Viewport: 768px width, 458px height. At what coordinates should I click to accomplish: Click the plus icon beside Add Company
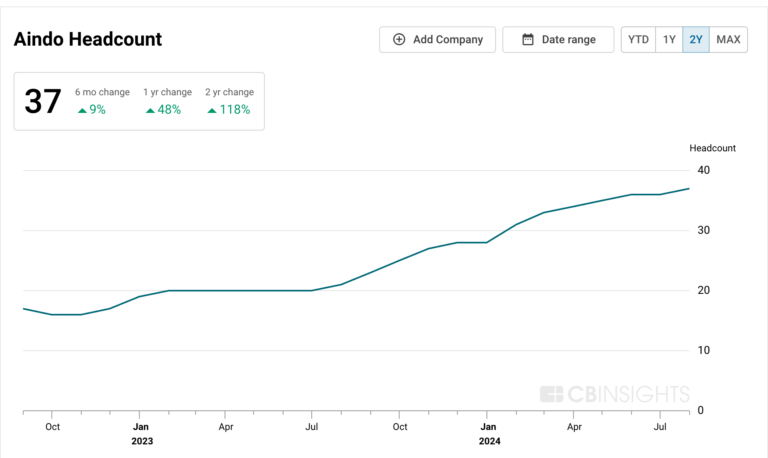pyautogui.click(x=399, y=40)
